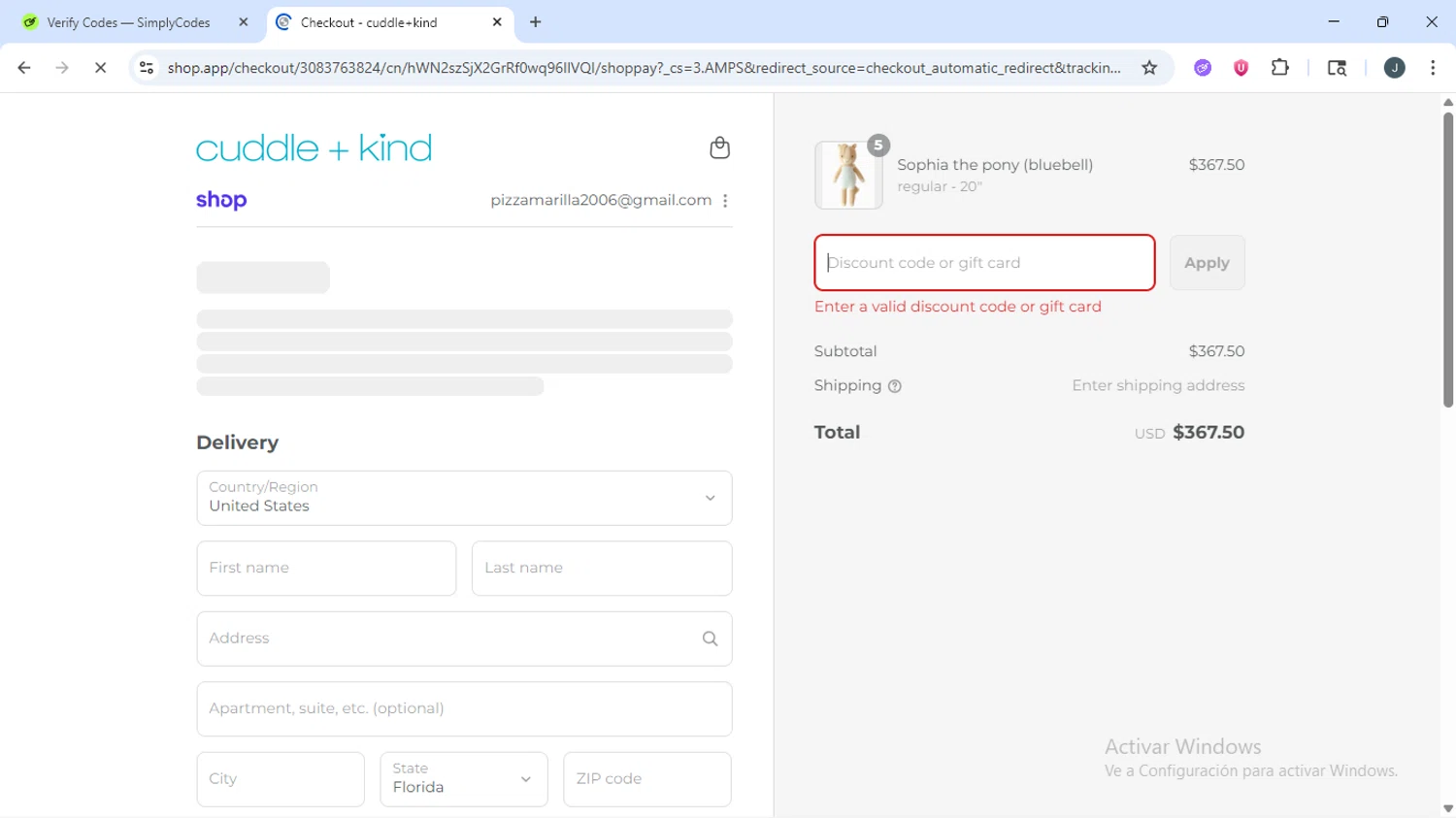This screenshot has width=1456, height=818.
Task: Open the Extensions puzzle menu
Action: pyautogui.click(x=1280, y=68)
